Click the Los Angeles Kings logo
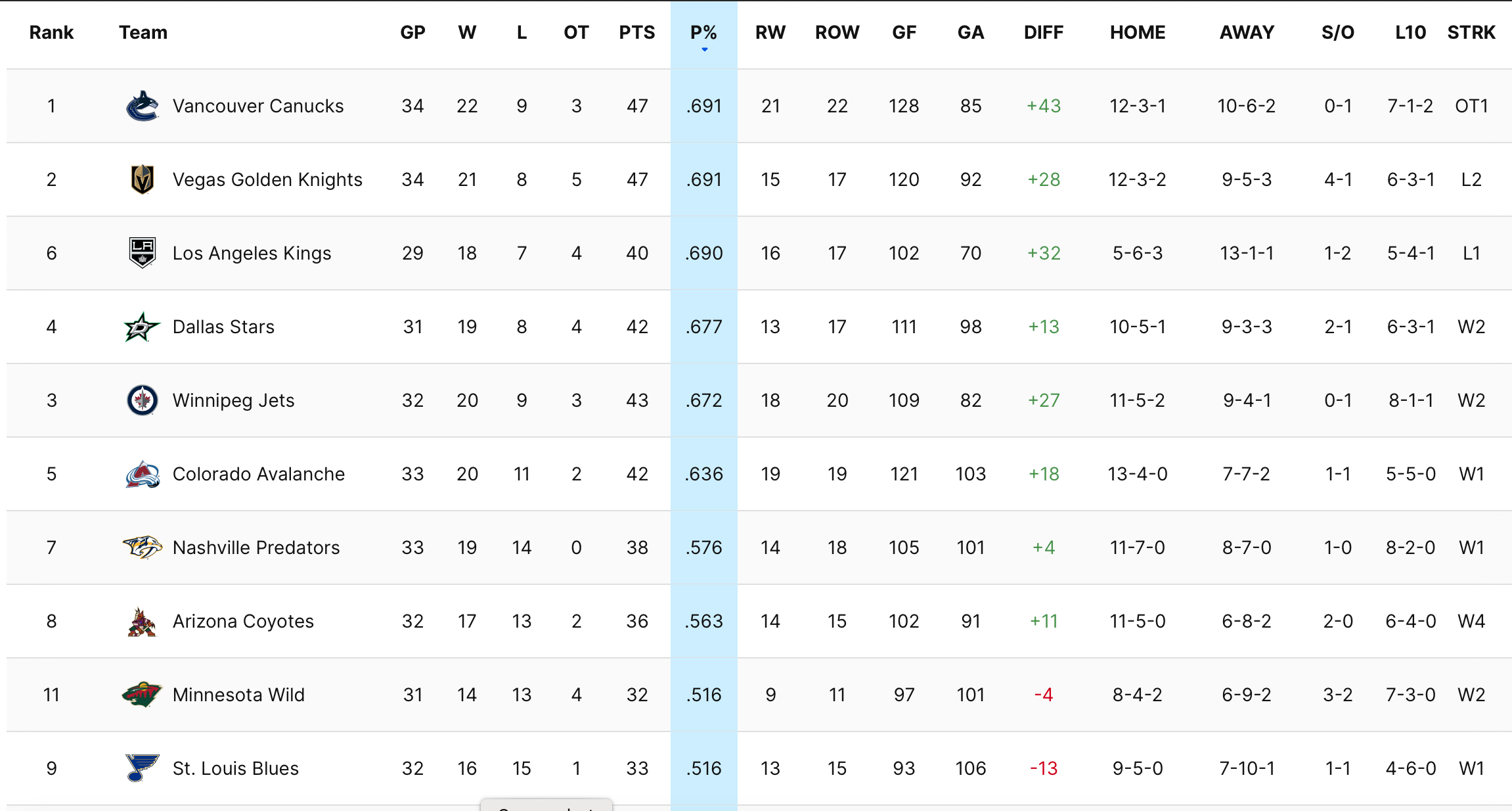 pos(142,253)
